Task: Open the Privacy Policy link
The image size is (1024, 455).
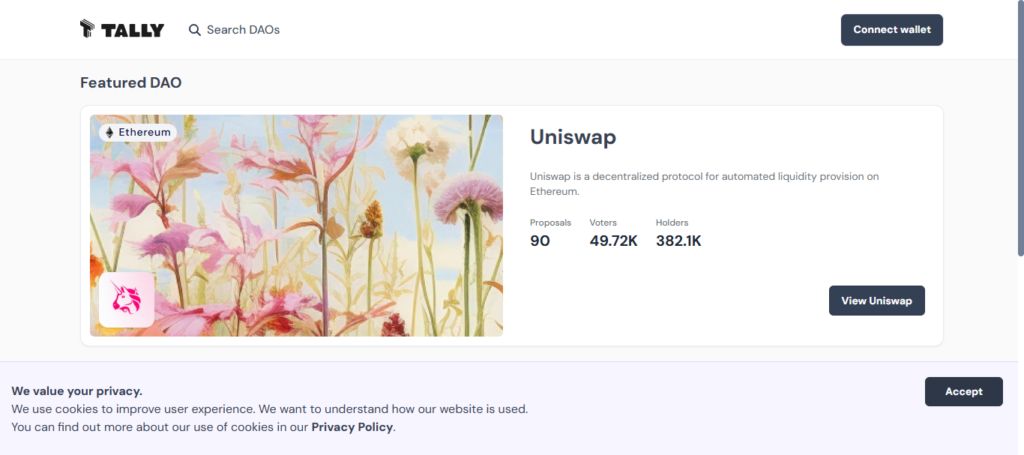Action: point(352,428)
